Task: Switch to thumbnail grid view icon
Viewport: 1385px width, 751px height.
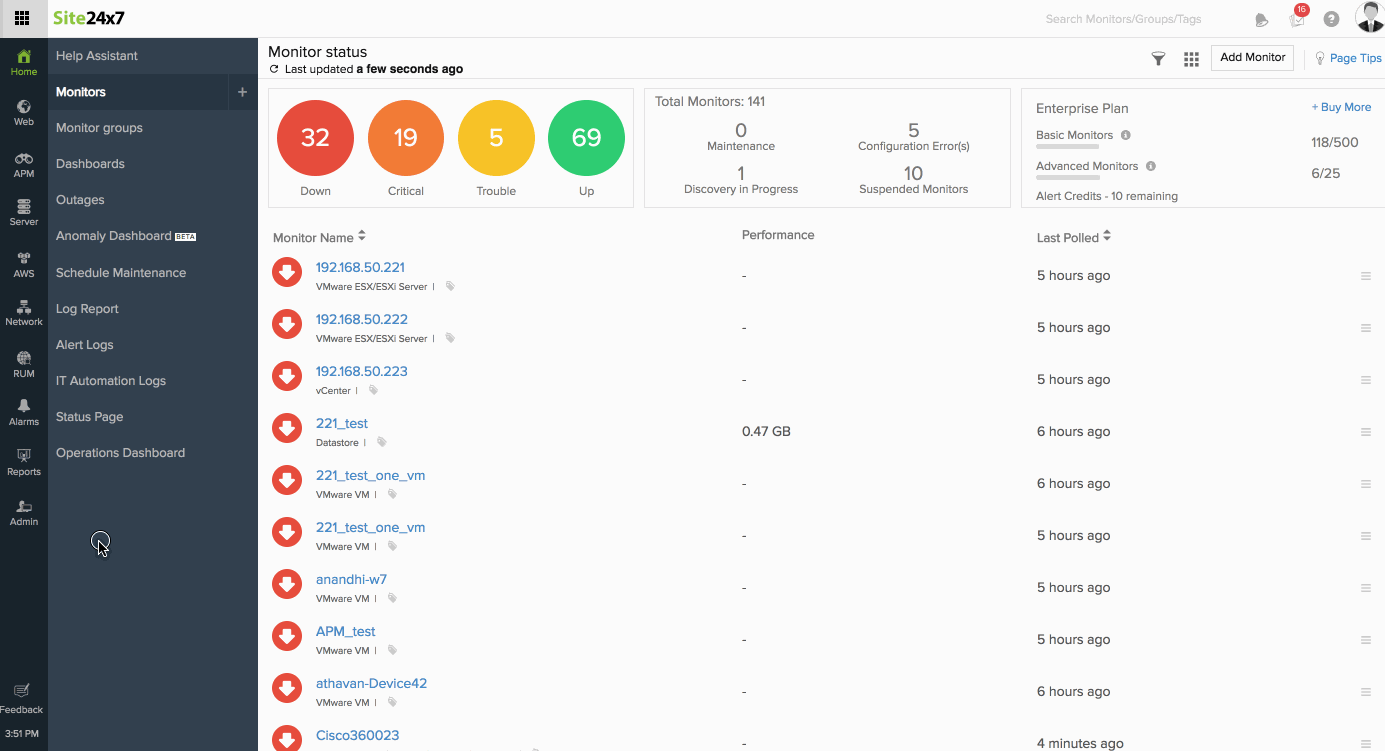Action: pos(1191,59)
